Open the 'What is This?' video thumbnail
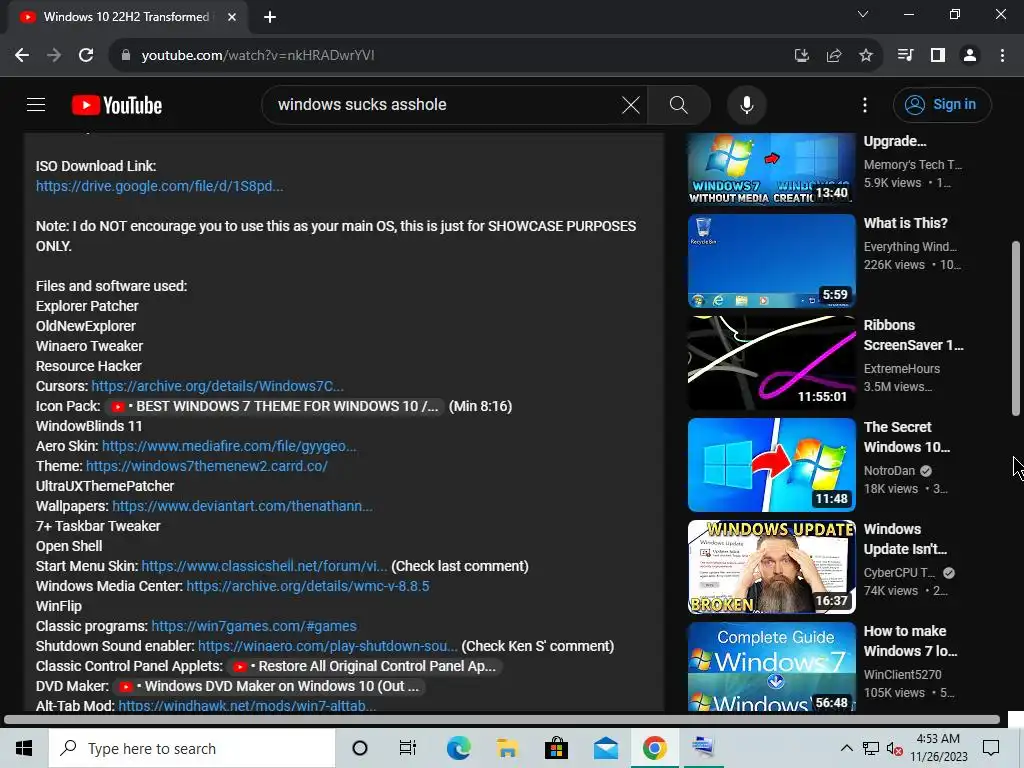Image resolution: width=1024 pixels, height=768 pixels. 771,261
